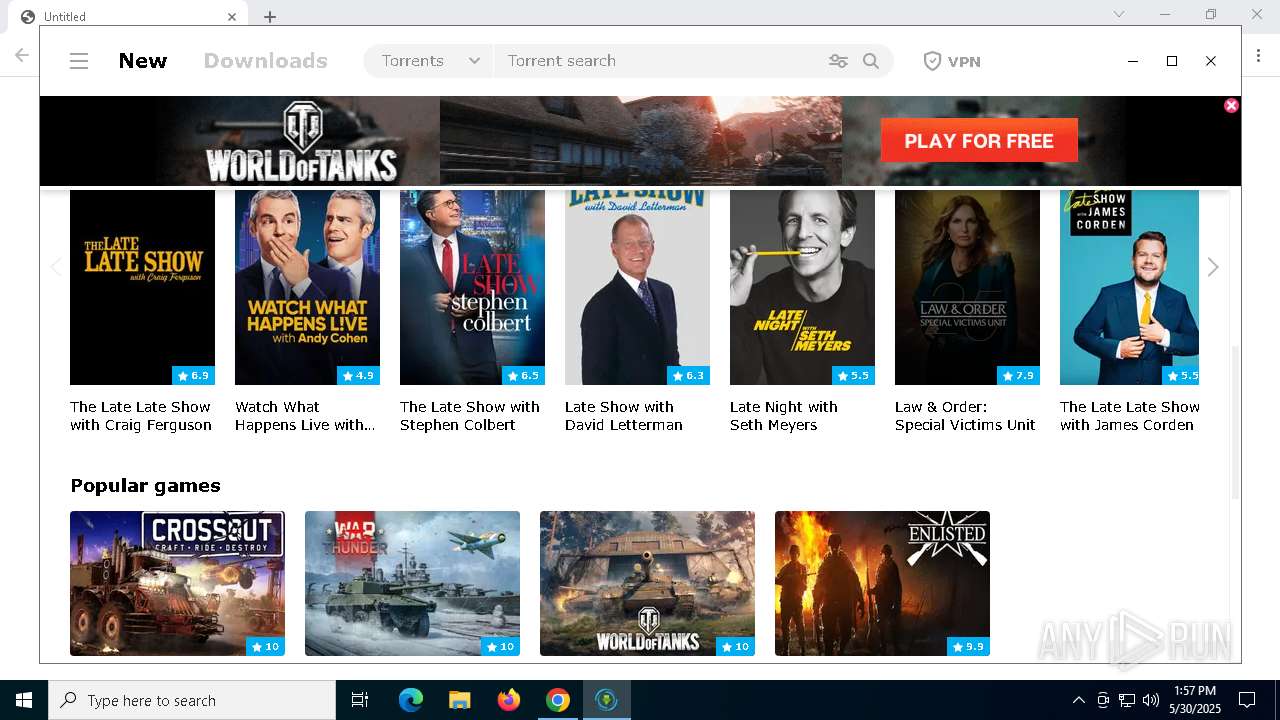The width and height of the screenshot is (1280, 720).
Task: Open The Late Late Show Craig Ferguson poster
Action: [x=142, y=288]
